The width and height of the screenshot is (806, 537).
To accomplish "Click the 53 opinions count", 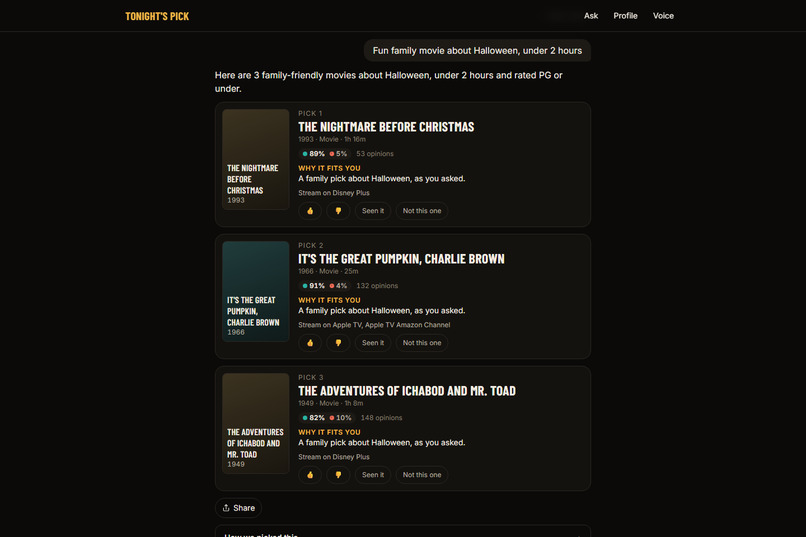I will [x=375, y=154].
